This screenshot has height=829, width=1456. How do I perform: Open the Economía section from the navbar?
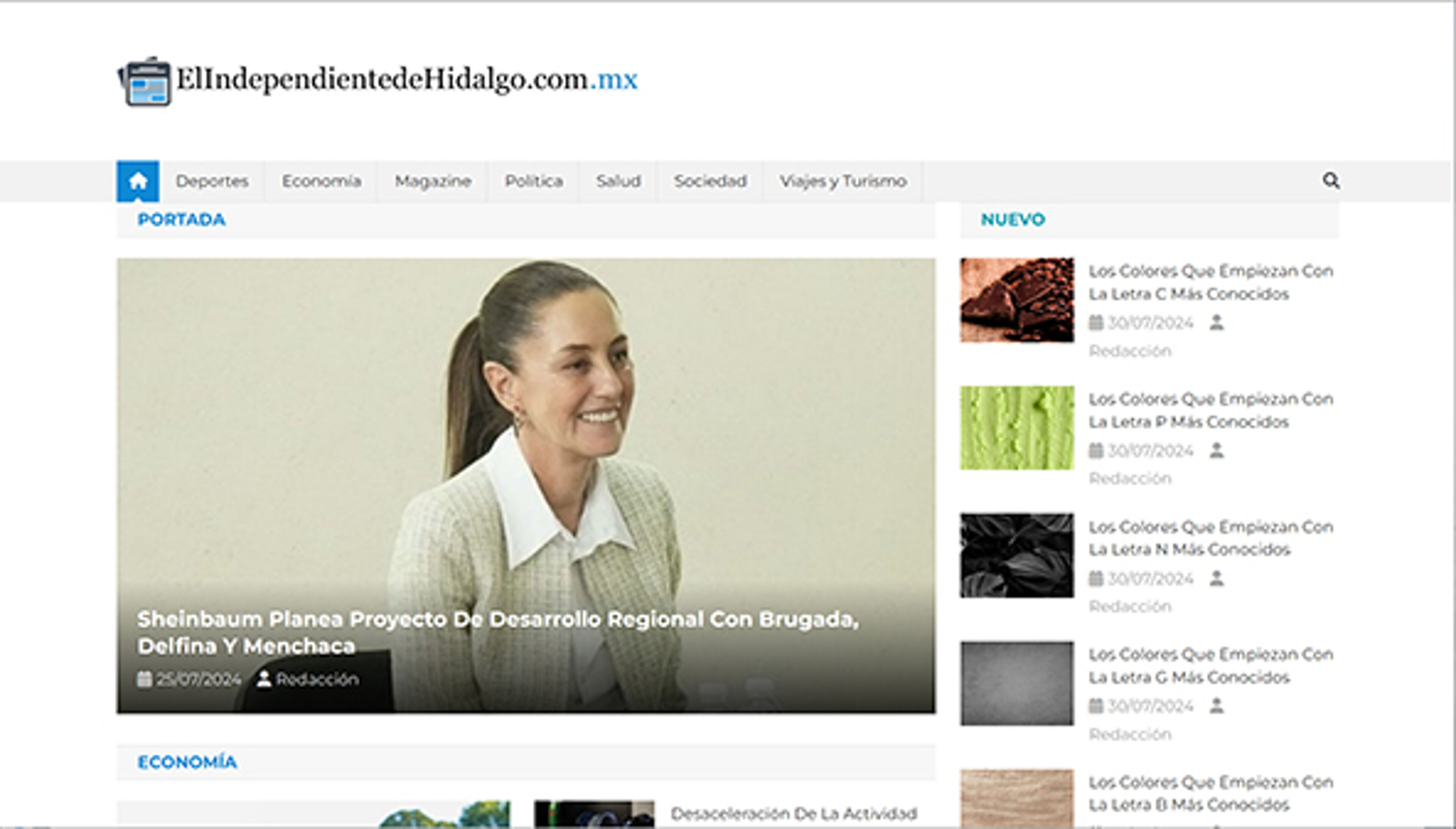(x=320, y=181)
